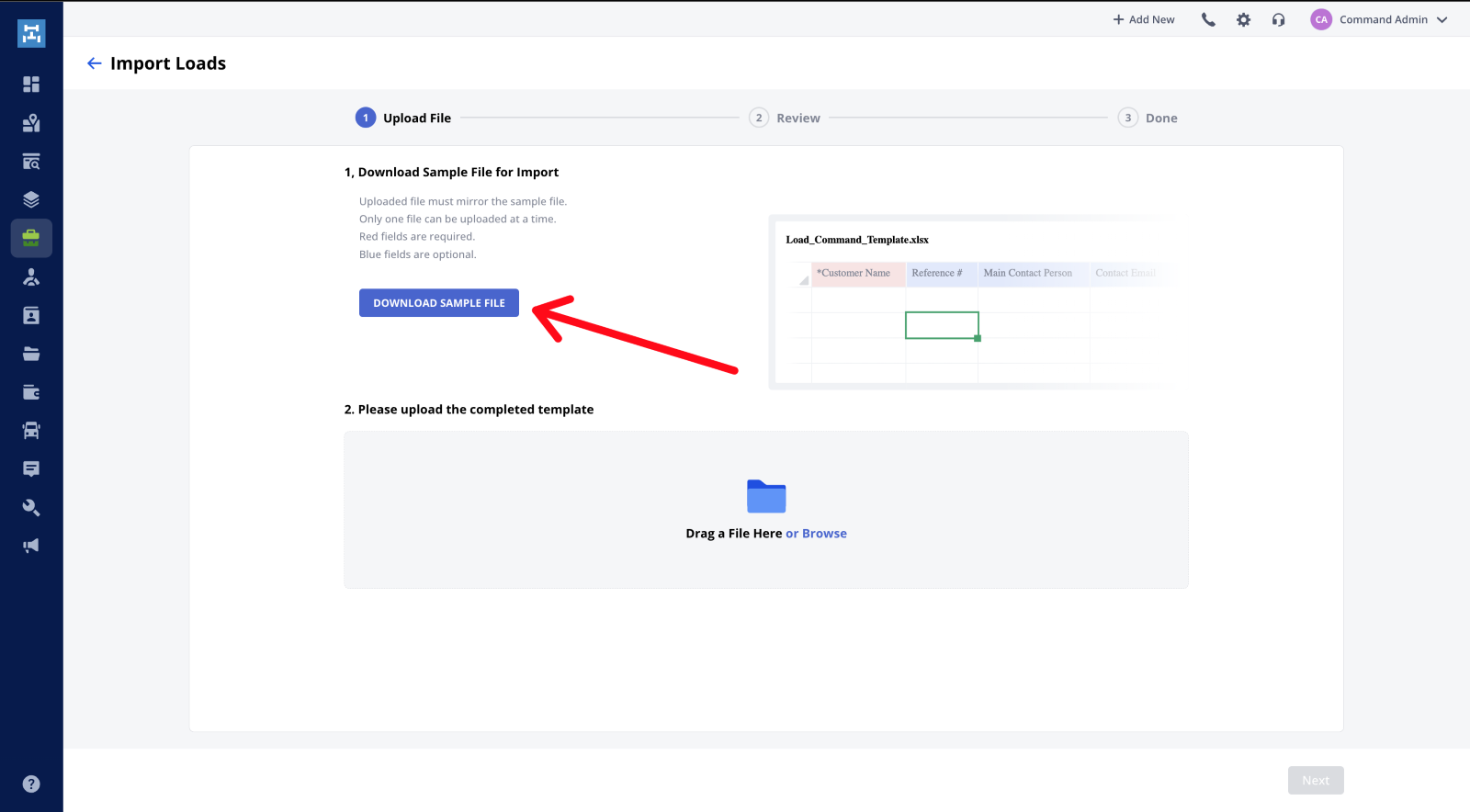
Task: Click the CA user avatar
Action: point(1321,19)
